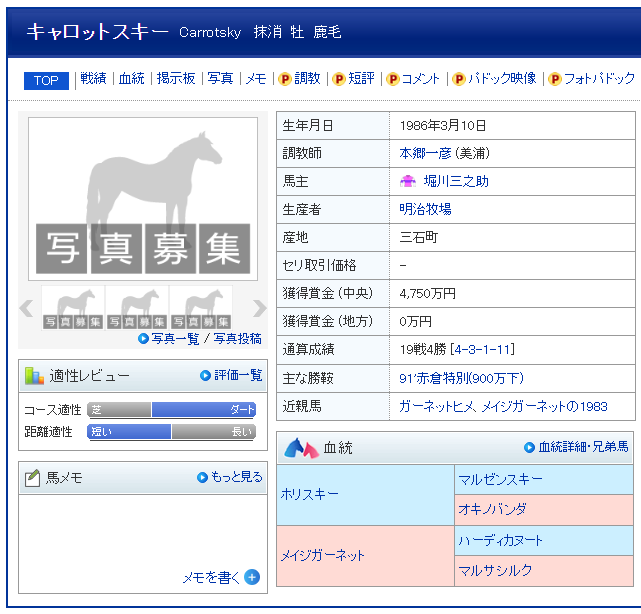
Task: Click the previous photo arrow in thumbnail carousel
Action: pos(27,308)
